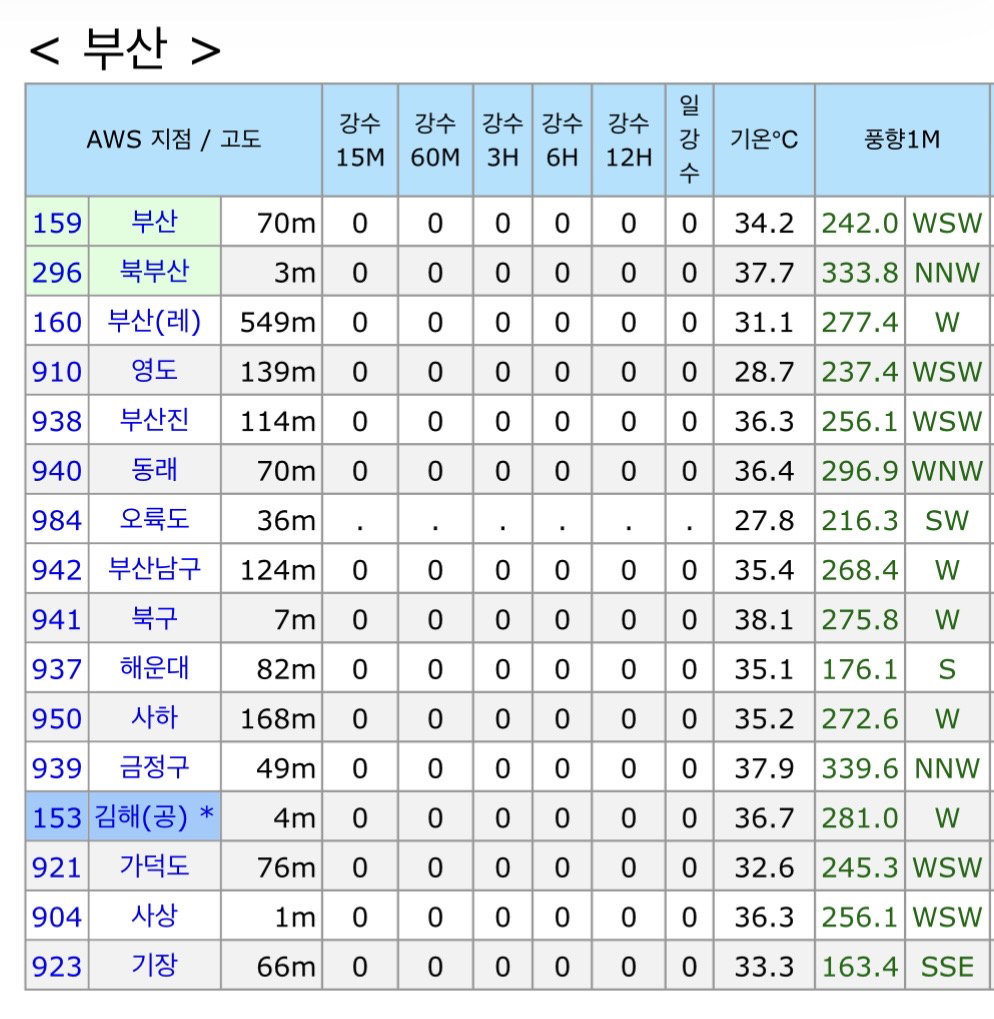Click station number 921
This screenshot has height=1019, width=994.
click(57, 868)
